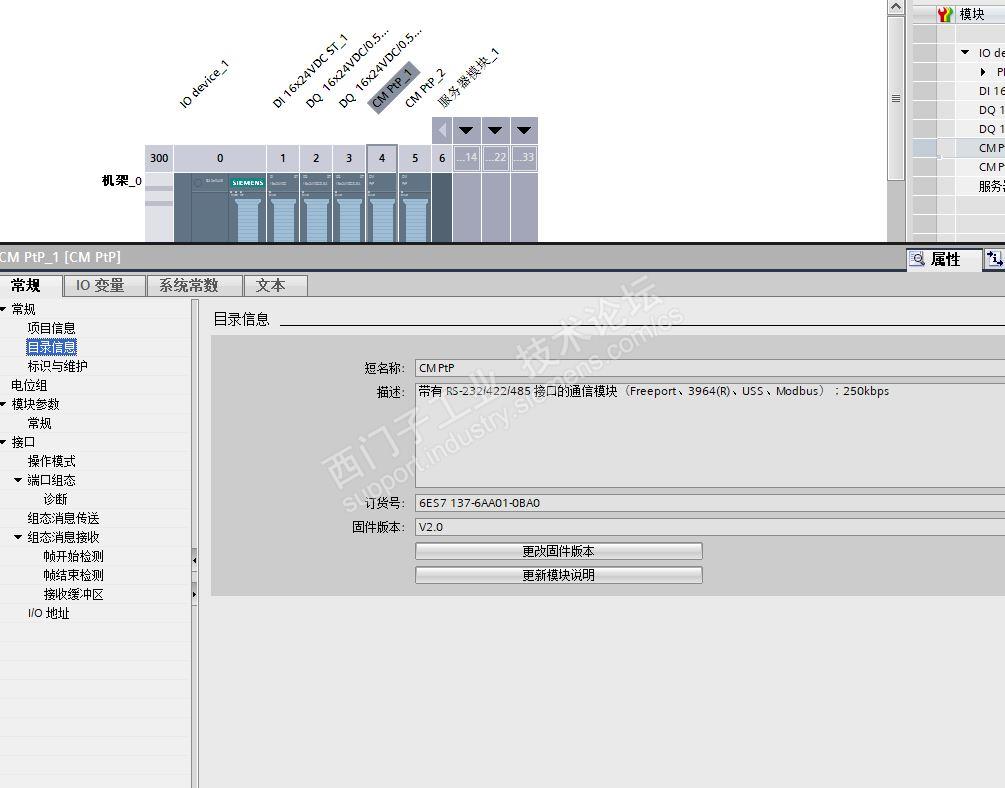Select rack slot 2 DQ module
This screenshot has height=788, width=1005.
316,207
